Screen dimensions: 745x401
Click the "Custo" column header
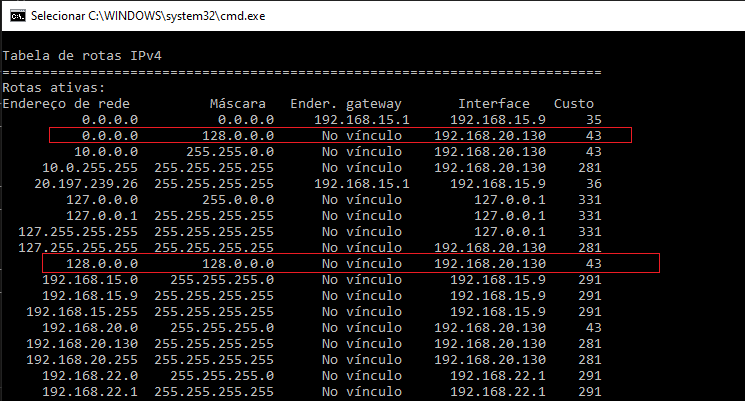[x=573, y=103]
